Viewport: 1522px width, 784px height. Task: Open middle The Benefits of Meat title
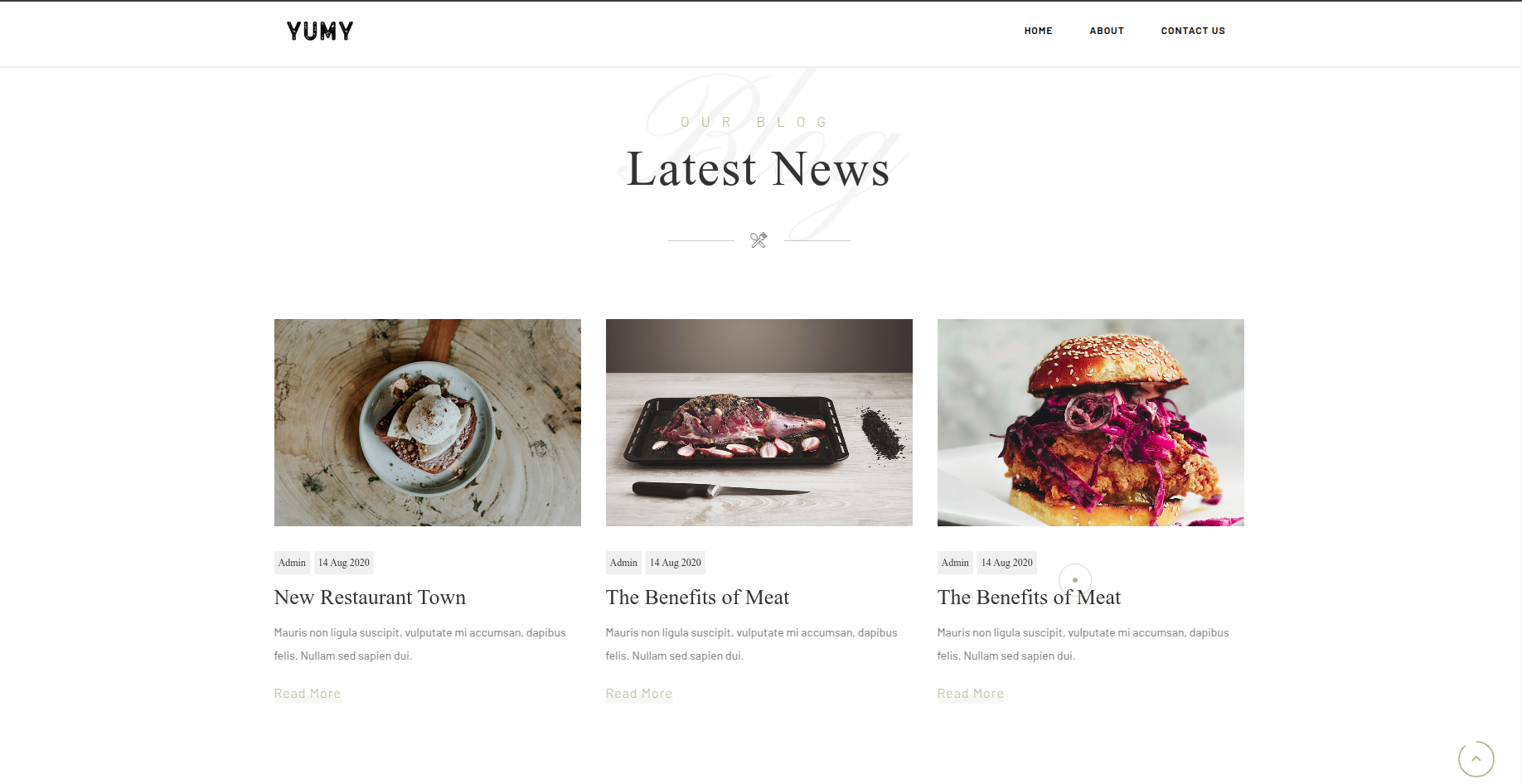pos(697,598)
